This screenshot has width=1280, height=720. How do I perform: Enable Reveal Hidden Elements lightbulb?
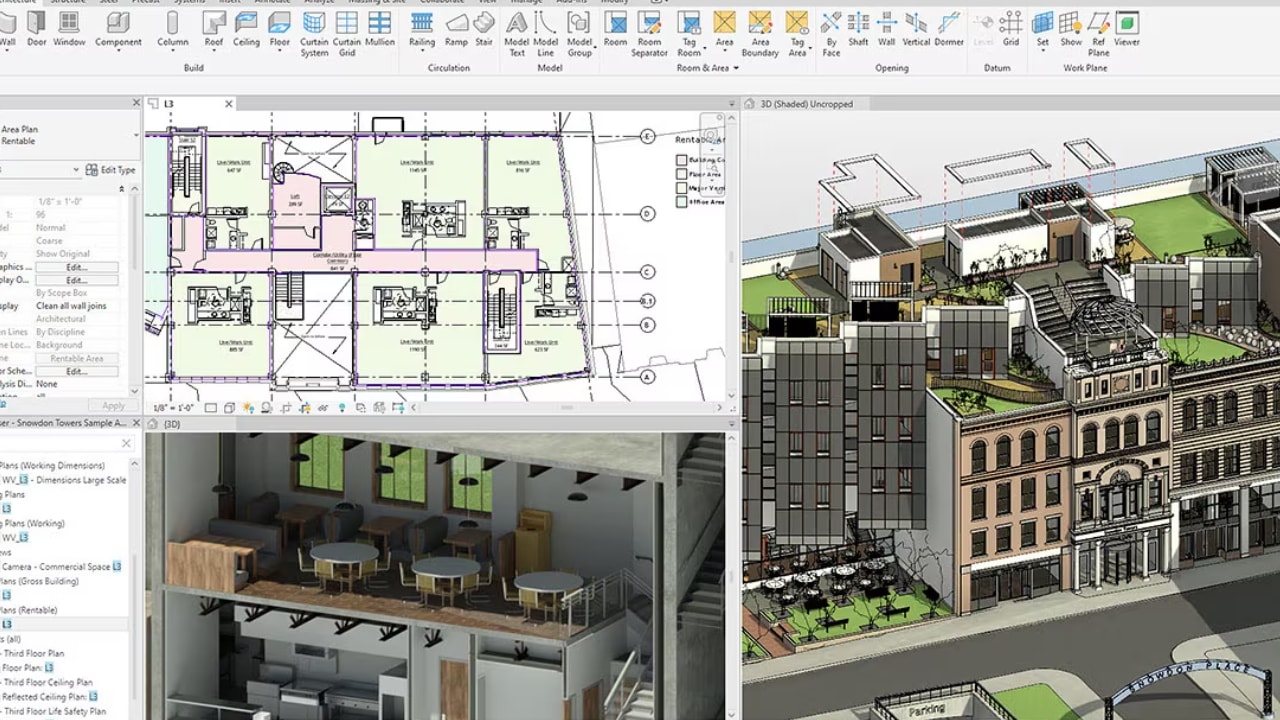(342, 408)
